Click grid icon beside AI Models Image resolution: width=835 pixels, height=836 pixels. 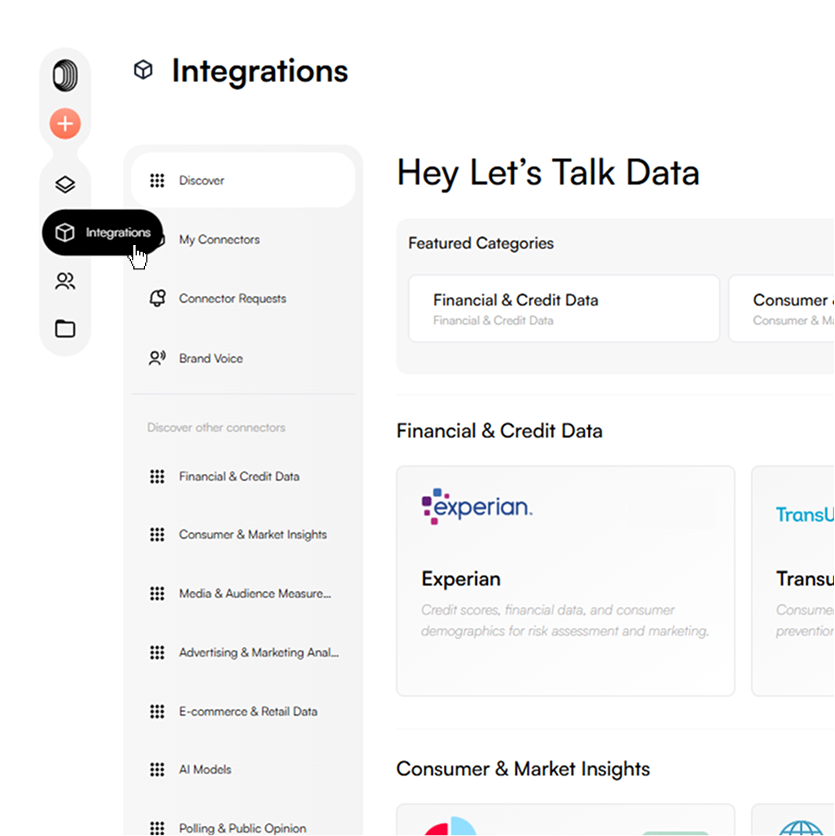click(x=157, y=769)
